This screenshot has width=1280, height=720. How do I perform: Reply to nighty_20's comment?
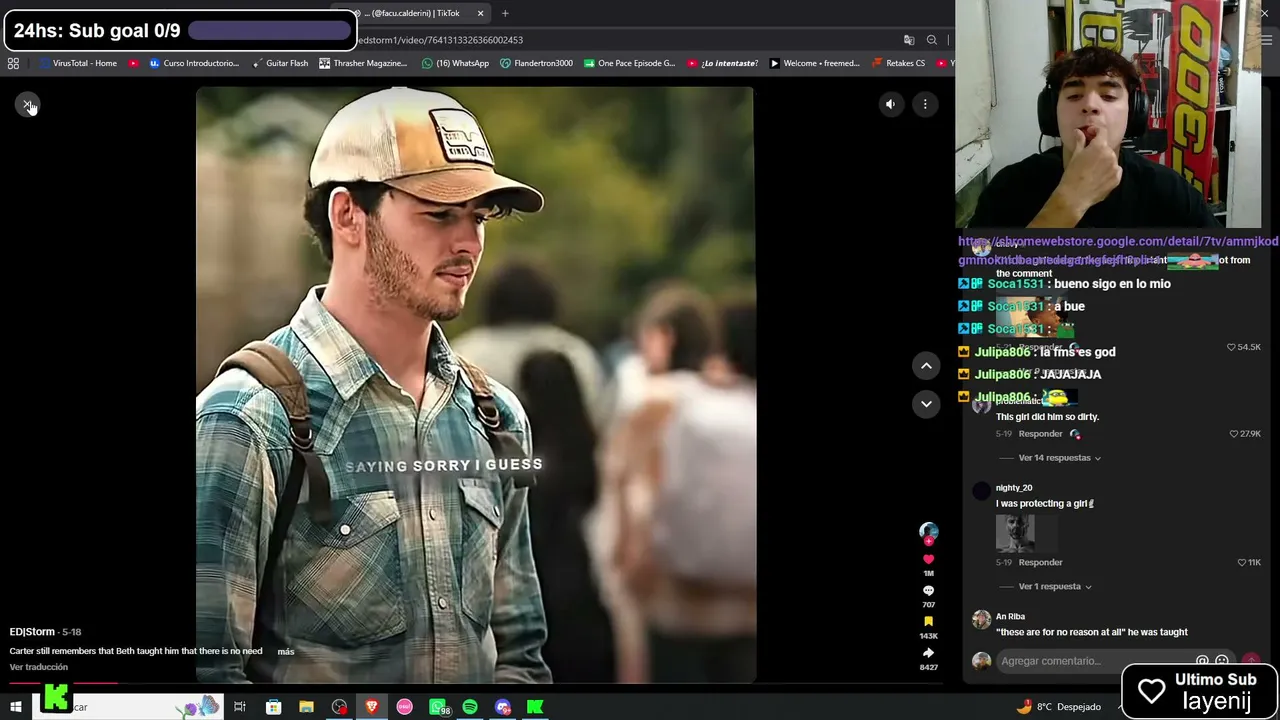(x=1040, y=562)
